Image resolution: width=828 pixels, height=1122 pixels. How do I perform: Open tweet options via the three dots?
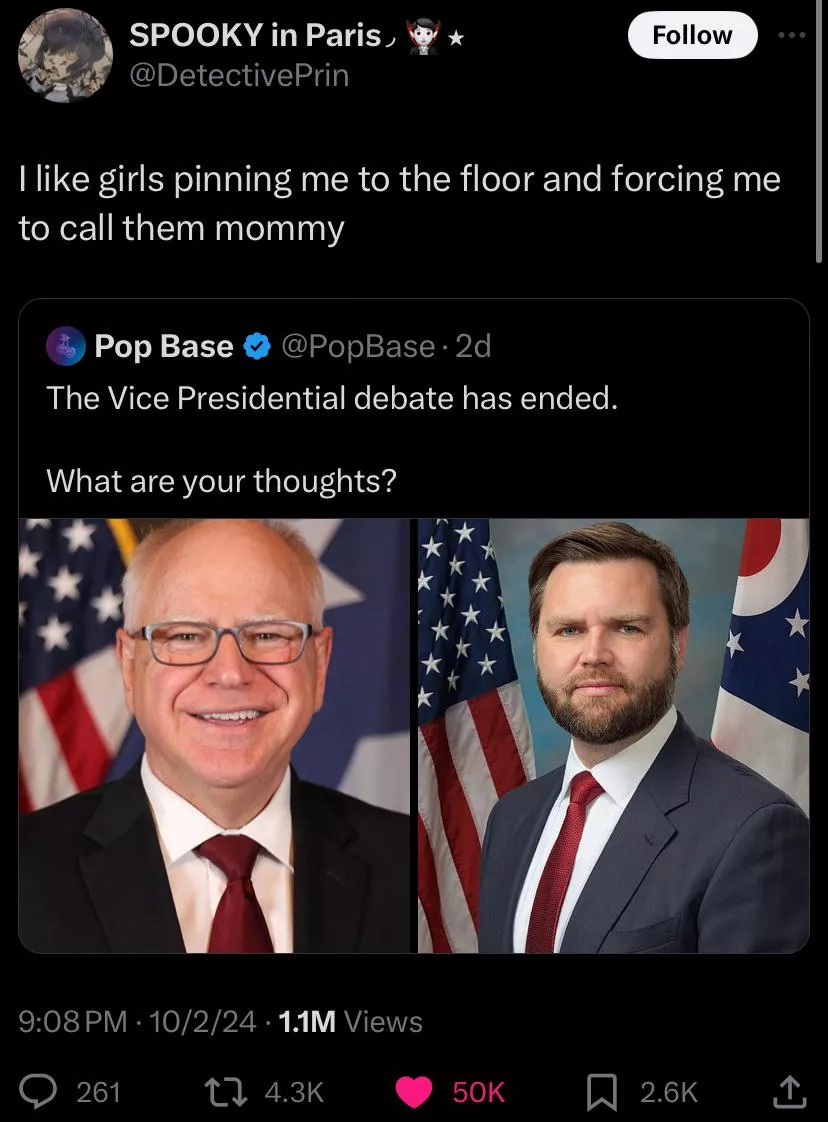point(793,34)
